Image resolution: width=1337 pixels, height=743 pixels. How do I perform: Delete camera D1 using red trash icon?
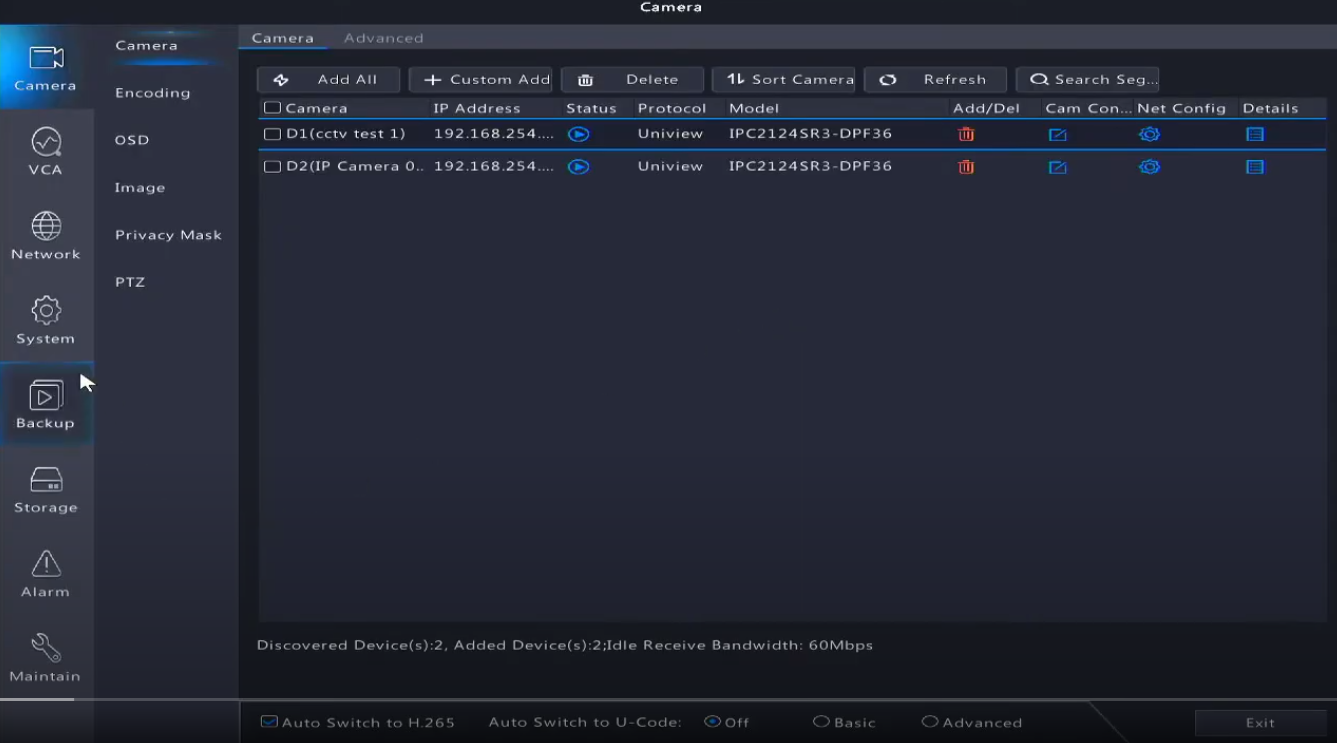tap(966, 134)
